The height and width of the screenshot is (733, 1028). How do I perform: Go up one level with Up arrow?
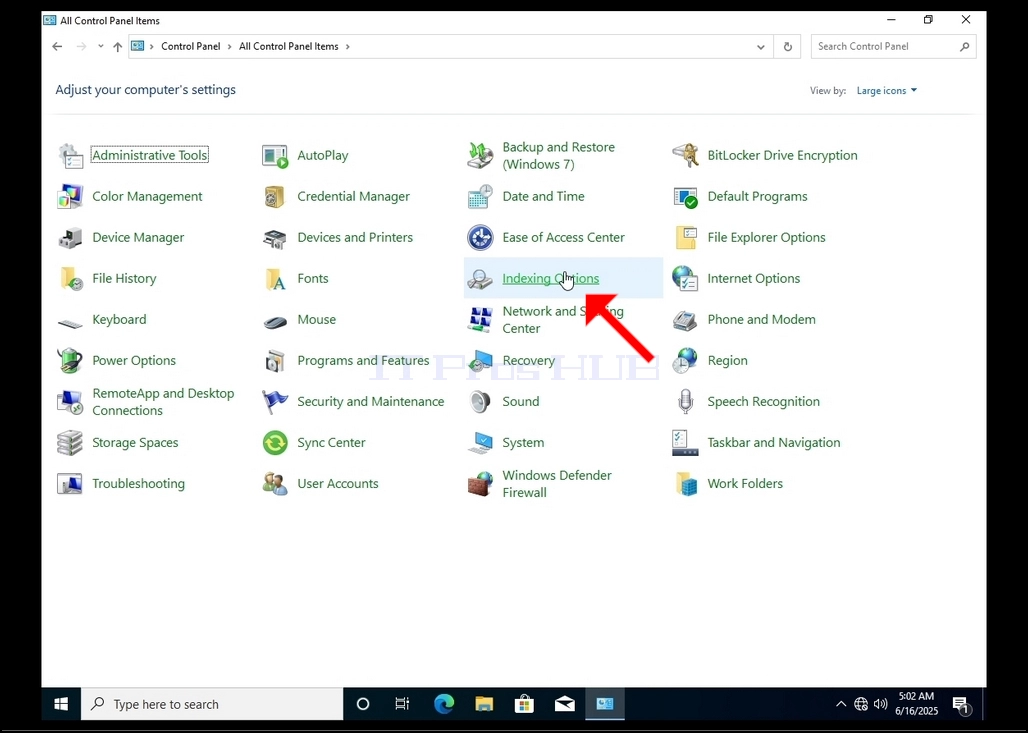click(x=117, y=47)
